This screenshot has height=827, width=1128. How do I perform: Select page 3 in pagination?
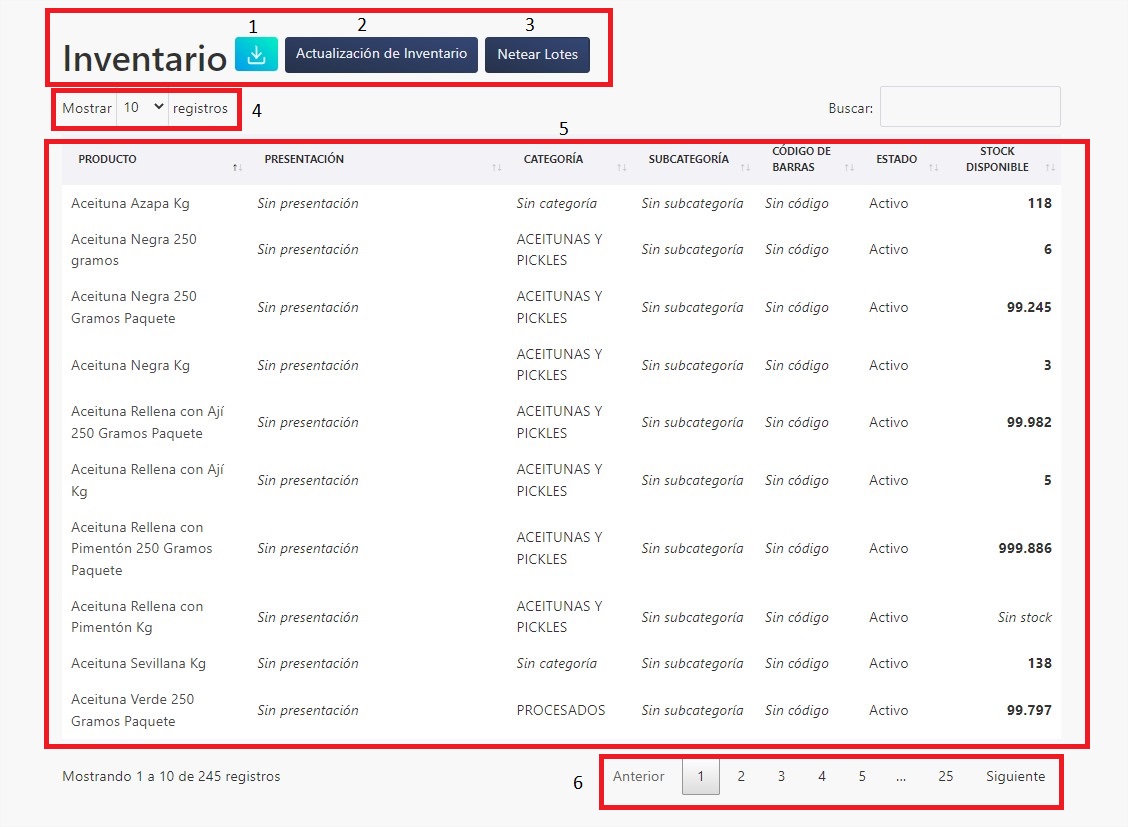click(781, 776)
